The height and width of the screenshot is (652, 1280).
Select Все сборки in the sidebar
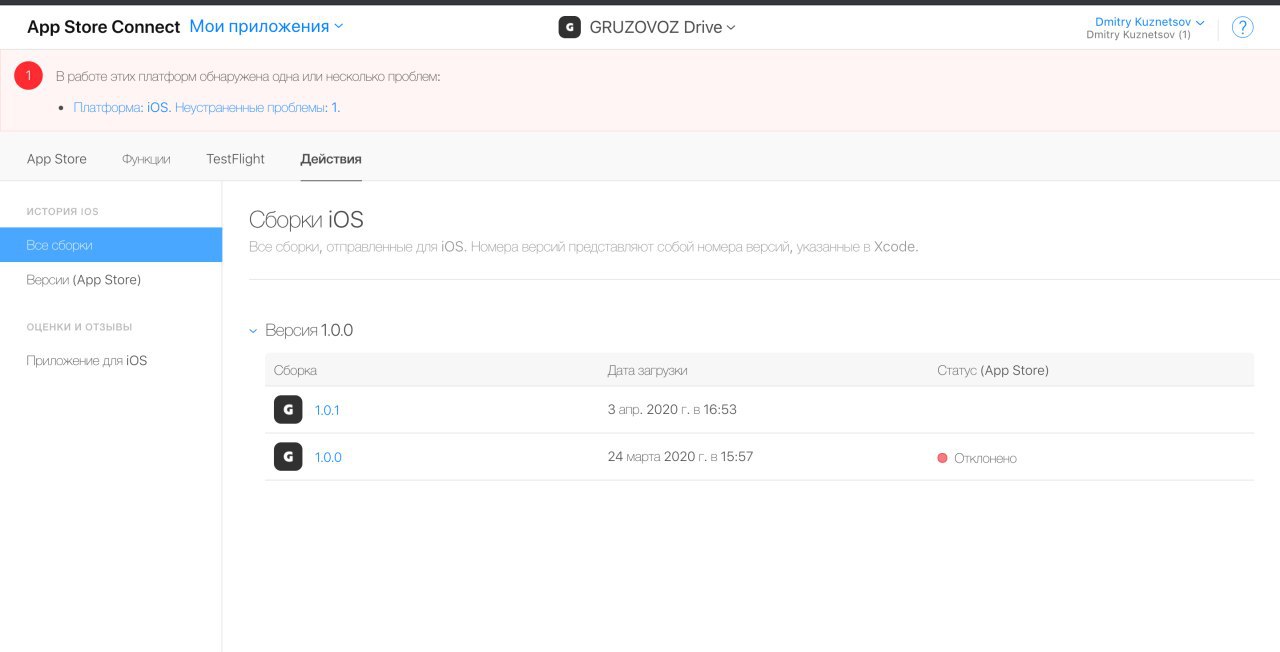[x=111, y=245]
